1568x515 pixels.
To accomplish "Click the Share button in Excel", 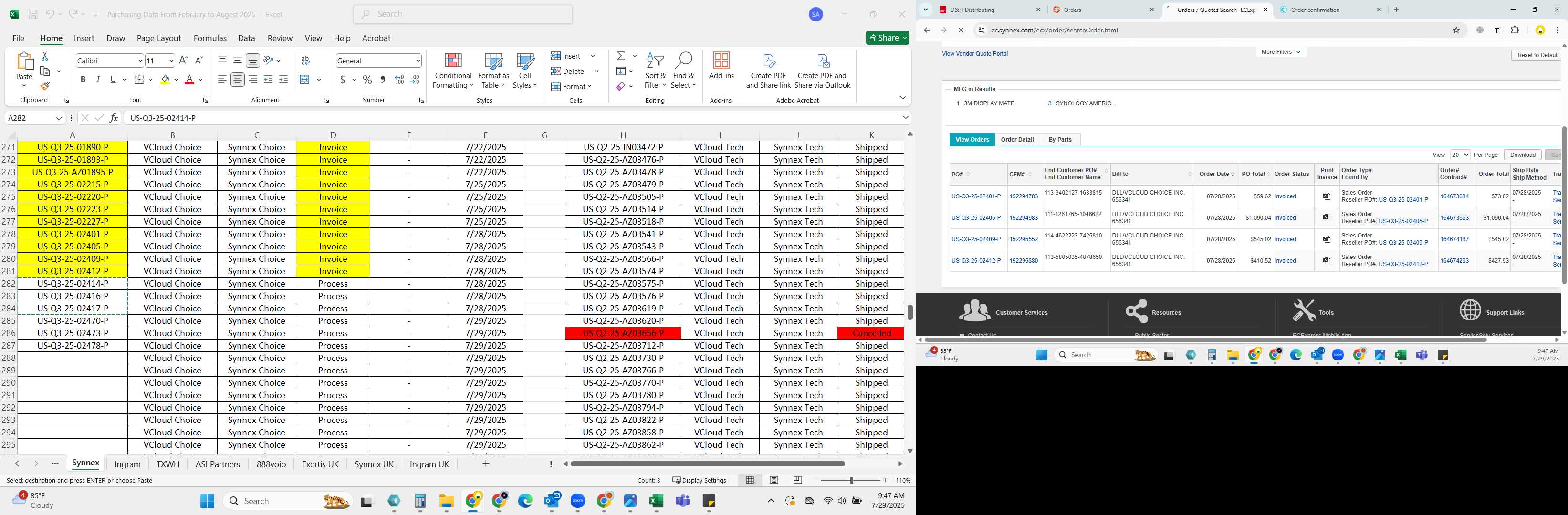I will [x=888, y=38].
